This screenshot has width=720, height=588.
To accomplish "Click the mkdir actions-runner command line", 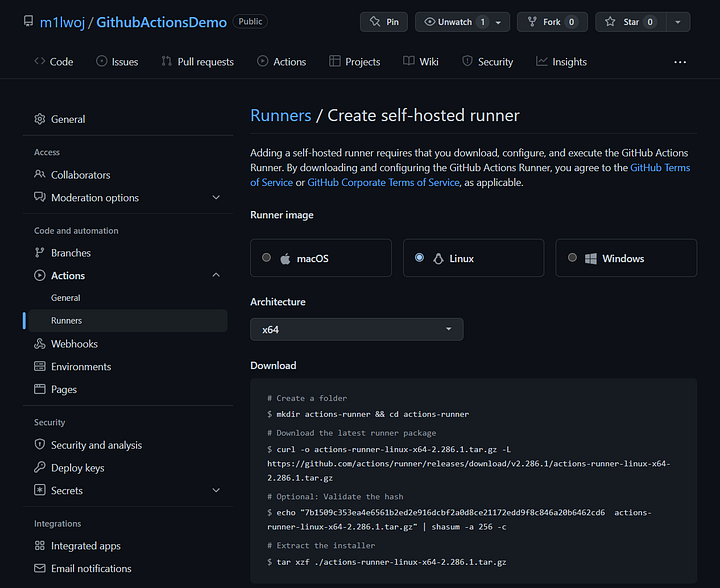I will (x=368, y=414).
